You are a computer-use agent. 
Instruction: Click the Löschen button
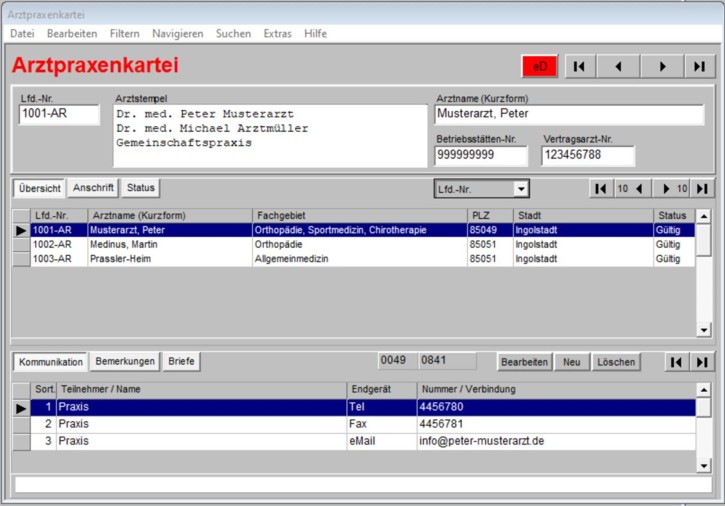pos(616,362)
